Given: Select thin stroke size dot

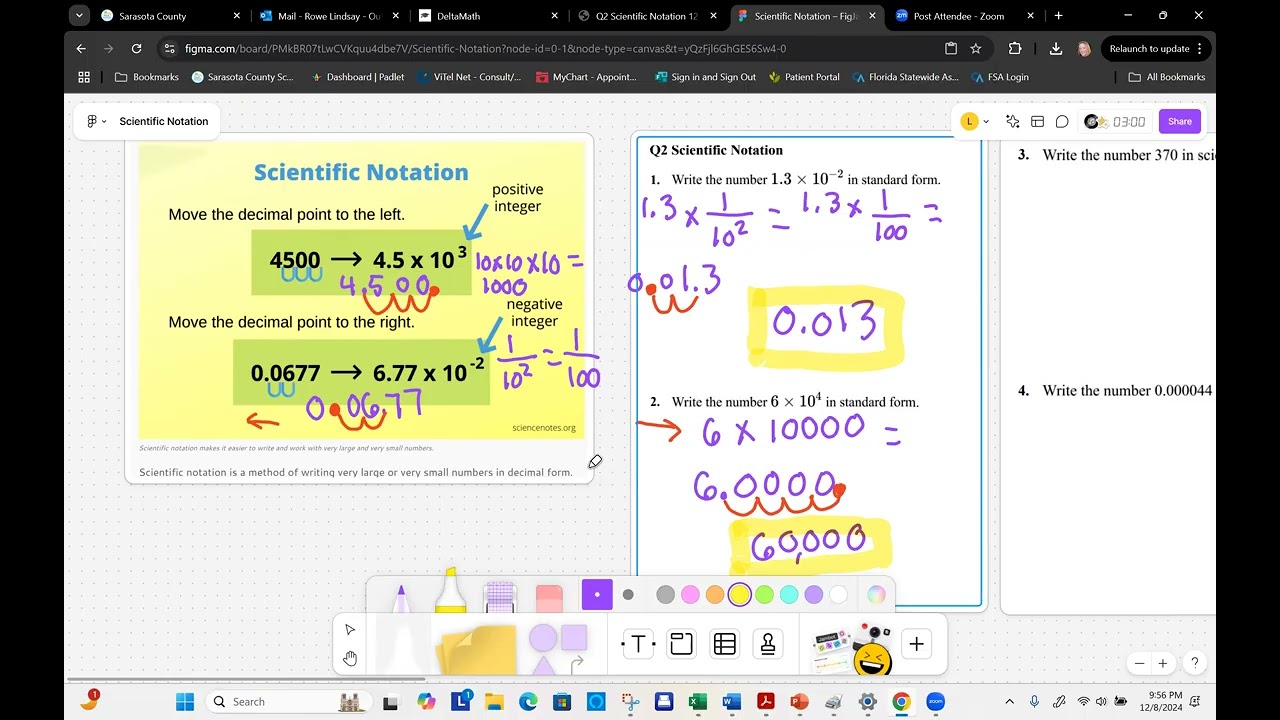Looking at the screenshot, I should click(628, 594).
